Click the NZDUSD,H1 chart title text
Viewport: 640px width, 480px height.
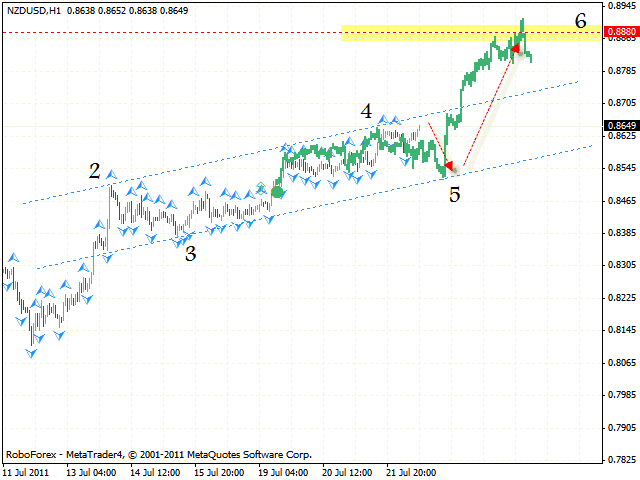point(32,7)
